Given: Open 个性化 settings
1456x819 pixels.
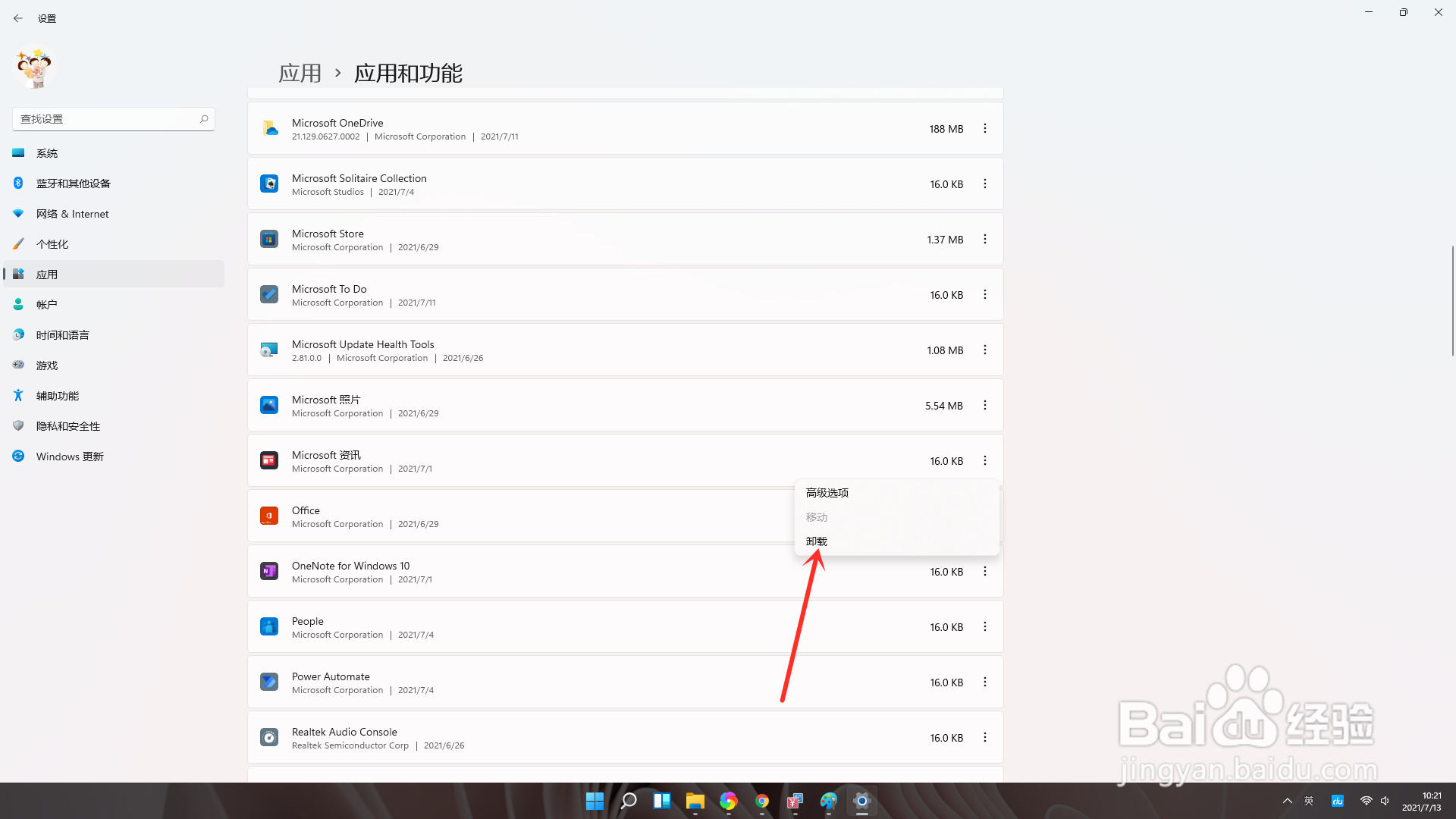Looking at the screenshot, I should point(114,244).
